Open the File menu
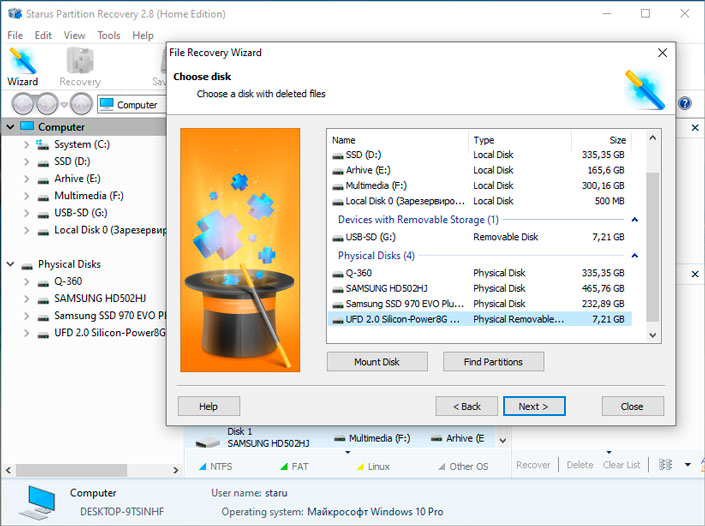 tap(15, 35)
